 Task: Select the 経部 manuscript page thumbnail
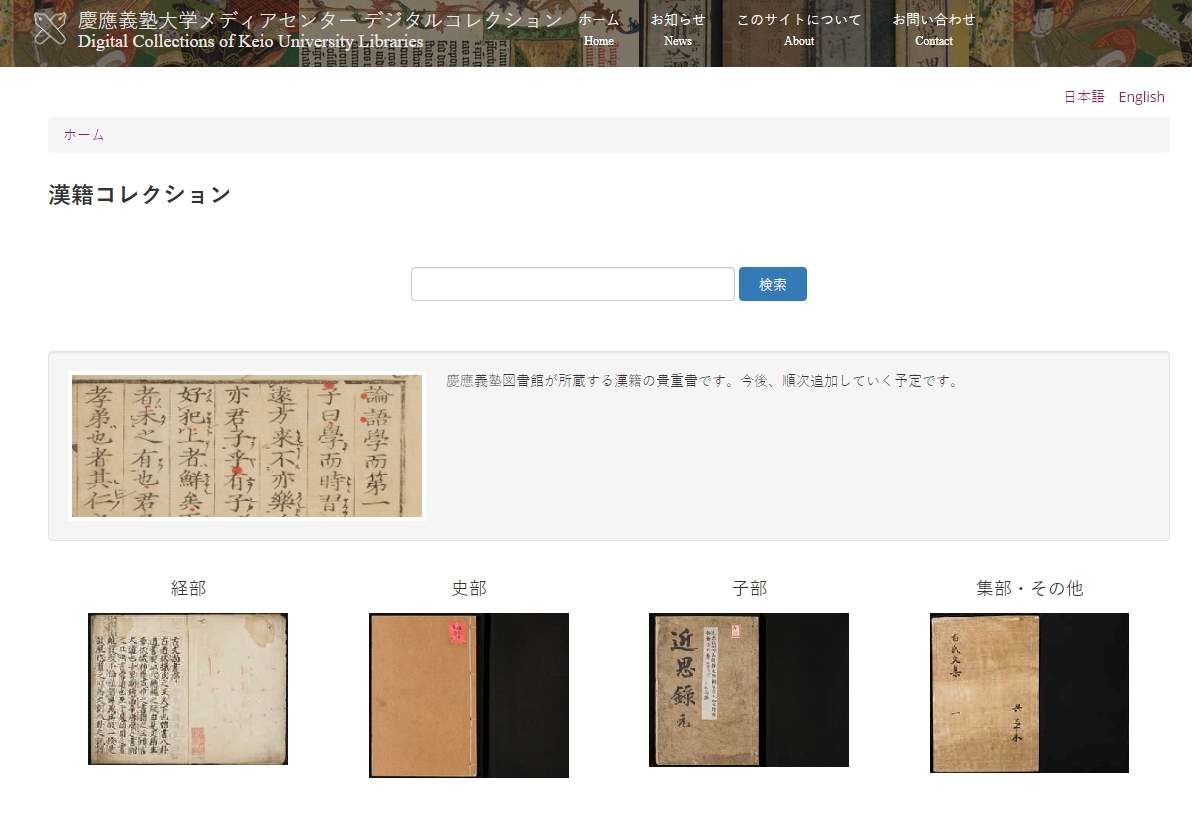coord(188,689)
